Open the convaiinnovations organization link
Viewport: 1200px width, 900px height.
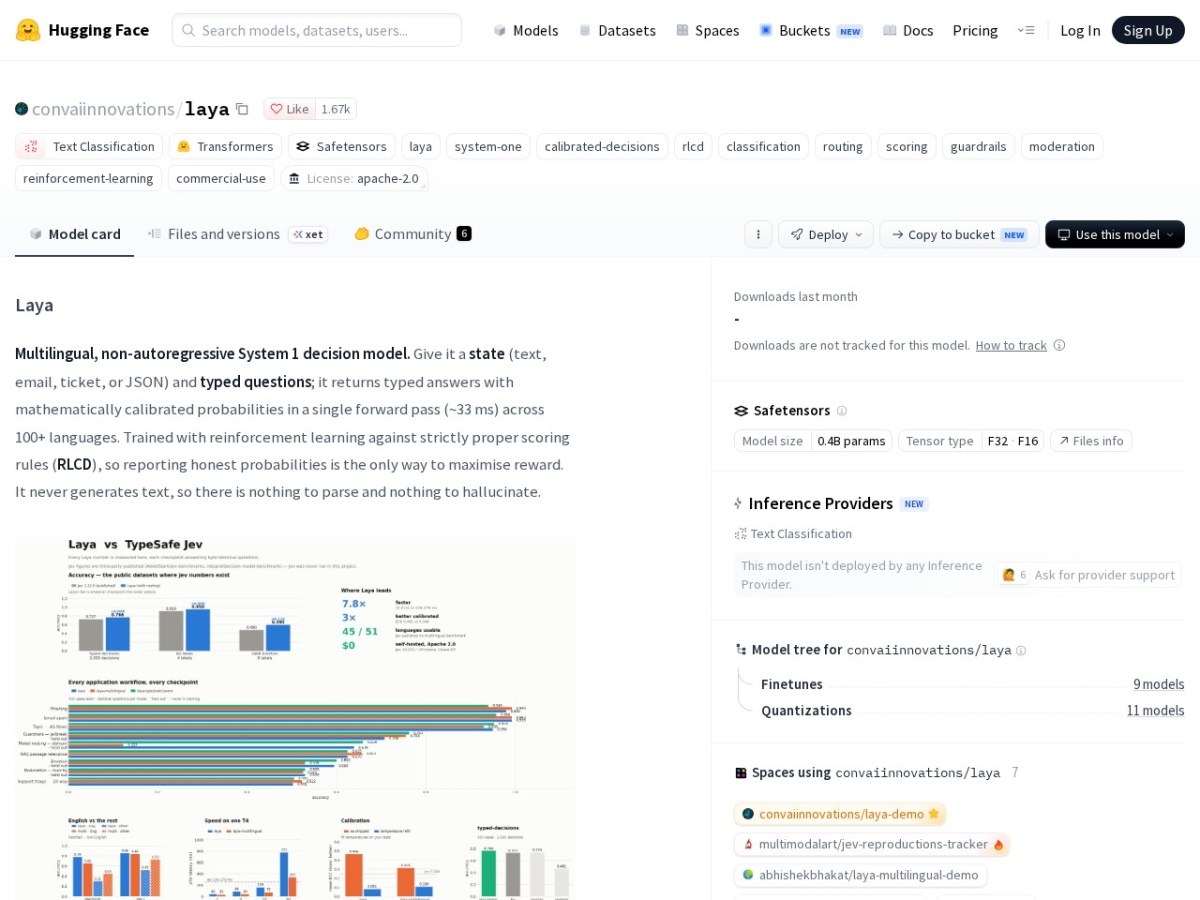103,109
